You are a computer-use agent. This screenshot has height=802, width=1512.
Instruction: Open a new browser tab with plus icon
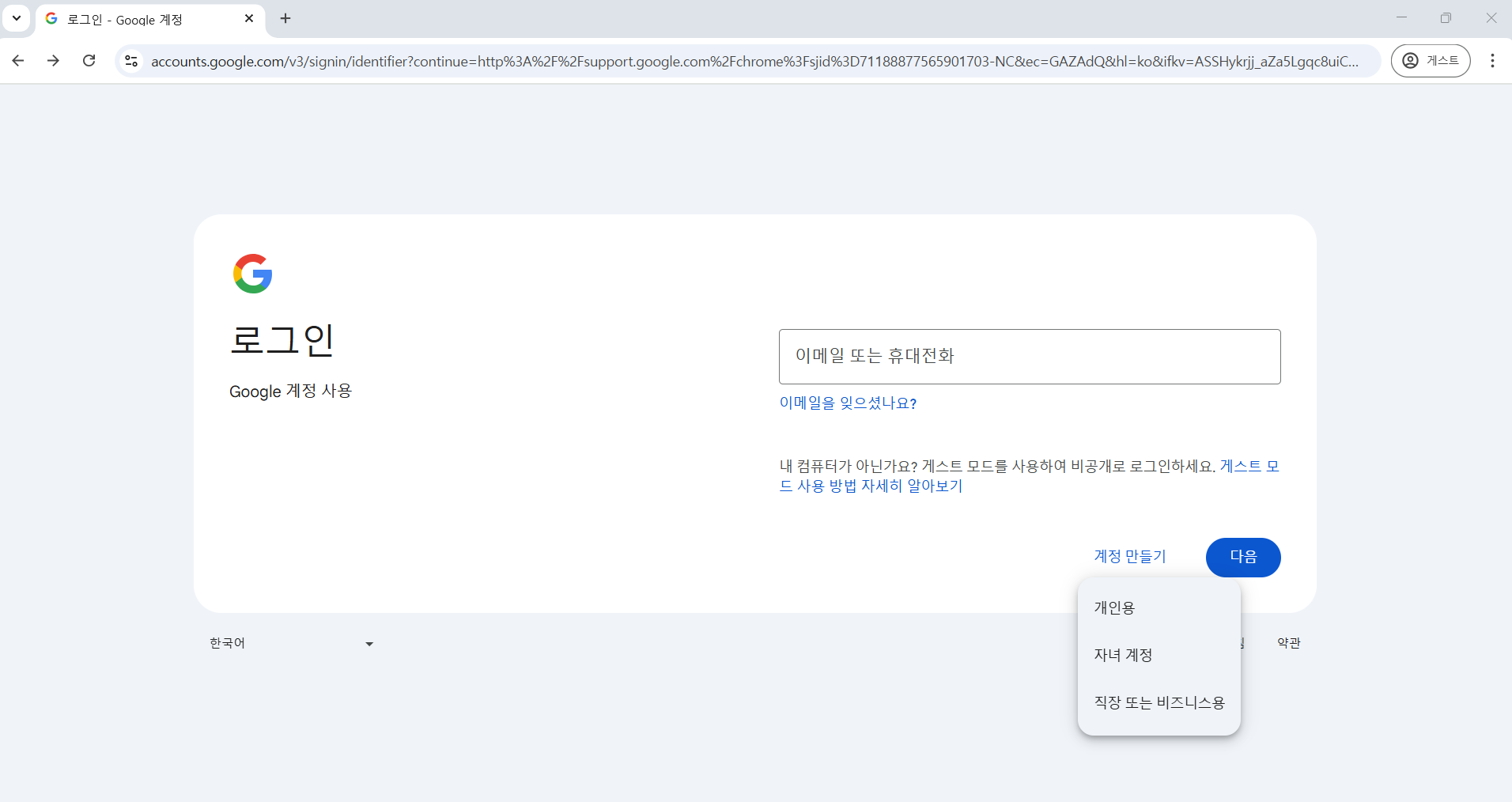coord(285,18)
